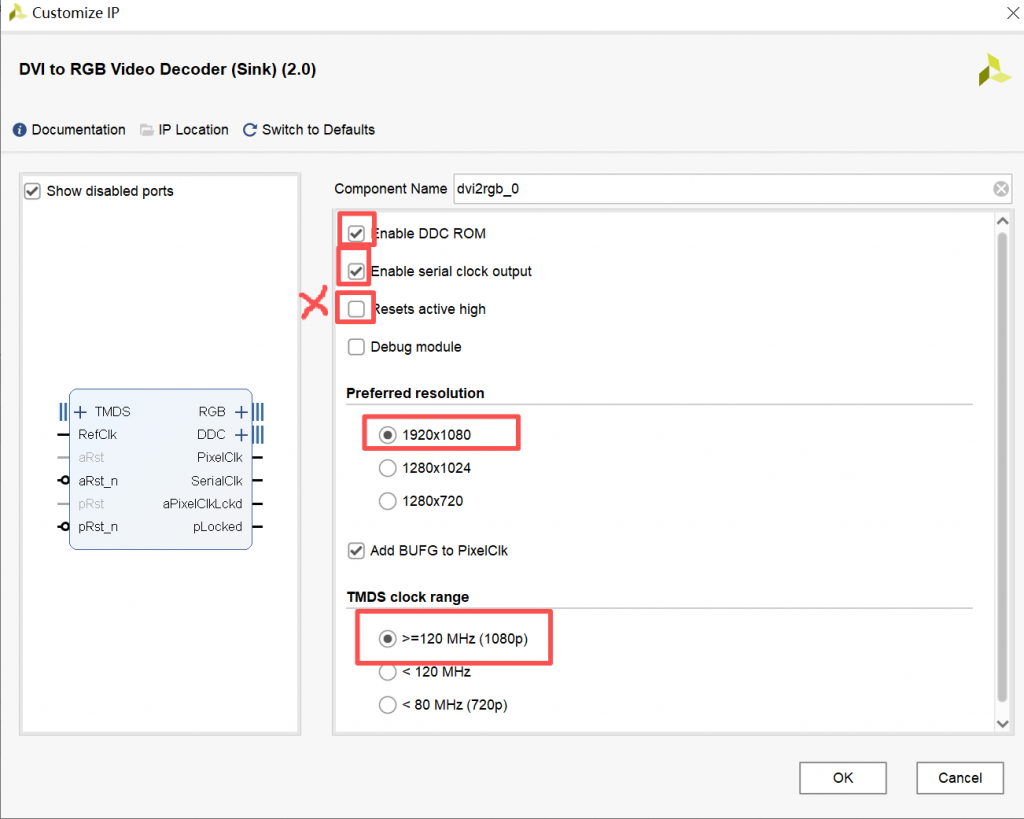Screen dimensions: 1024x819
Task: Expand the TMDS port plus icon
Action: tap(81, 412)
